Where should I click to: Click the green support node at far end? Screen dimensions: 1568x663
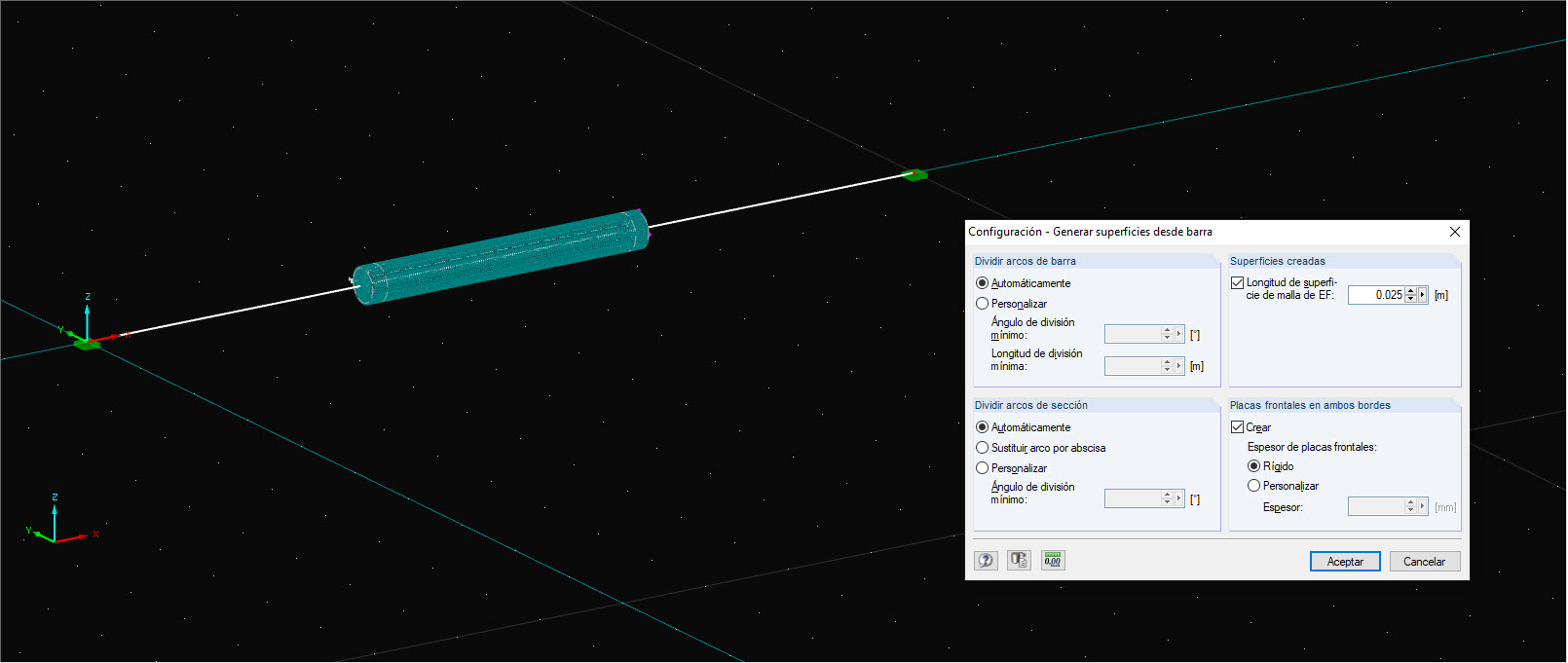pyautogui.click(x=914, y=175)
